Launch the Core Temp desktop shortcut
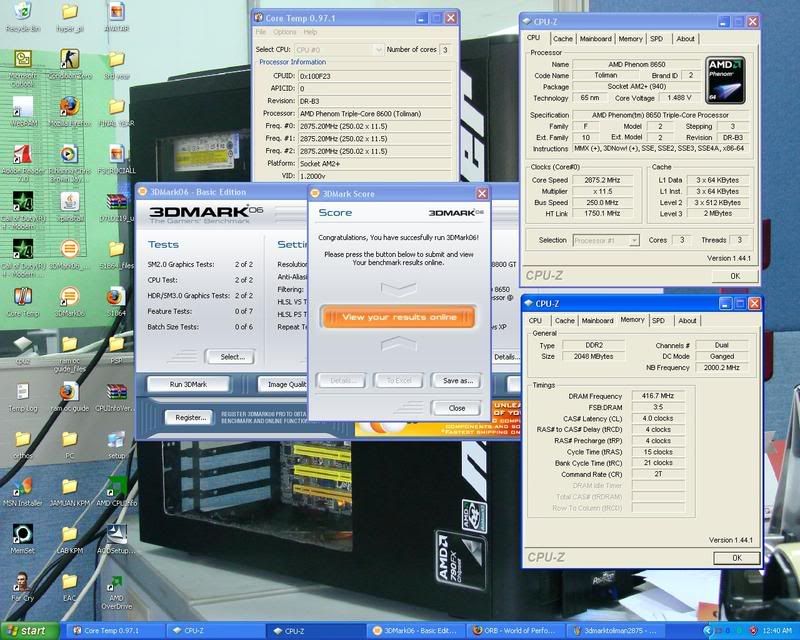The image size is (800, 640). (x=21, y=297)
